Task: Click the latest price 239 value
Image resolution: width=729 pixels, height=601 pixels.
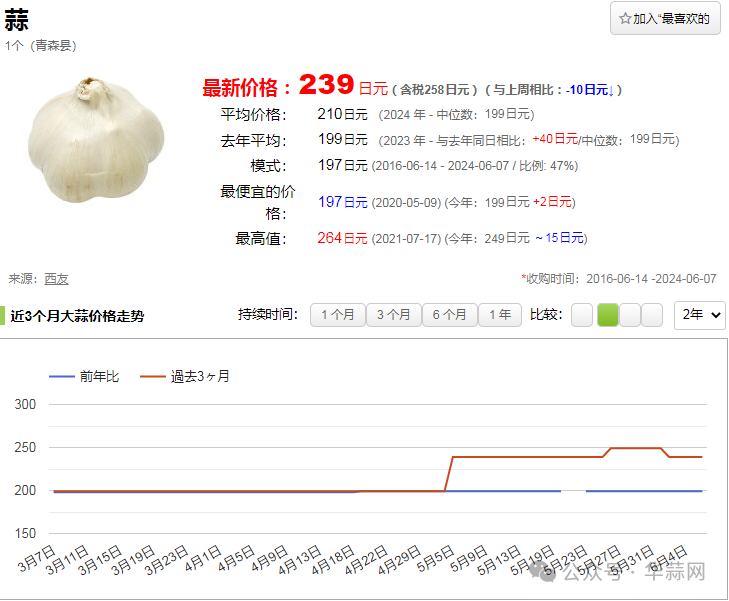Action: (x=326, y=84)
